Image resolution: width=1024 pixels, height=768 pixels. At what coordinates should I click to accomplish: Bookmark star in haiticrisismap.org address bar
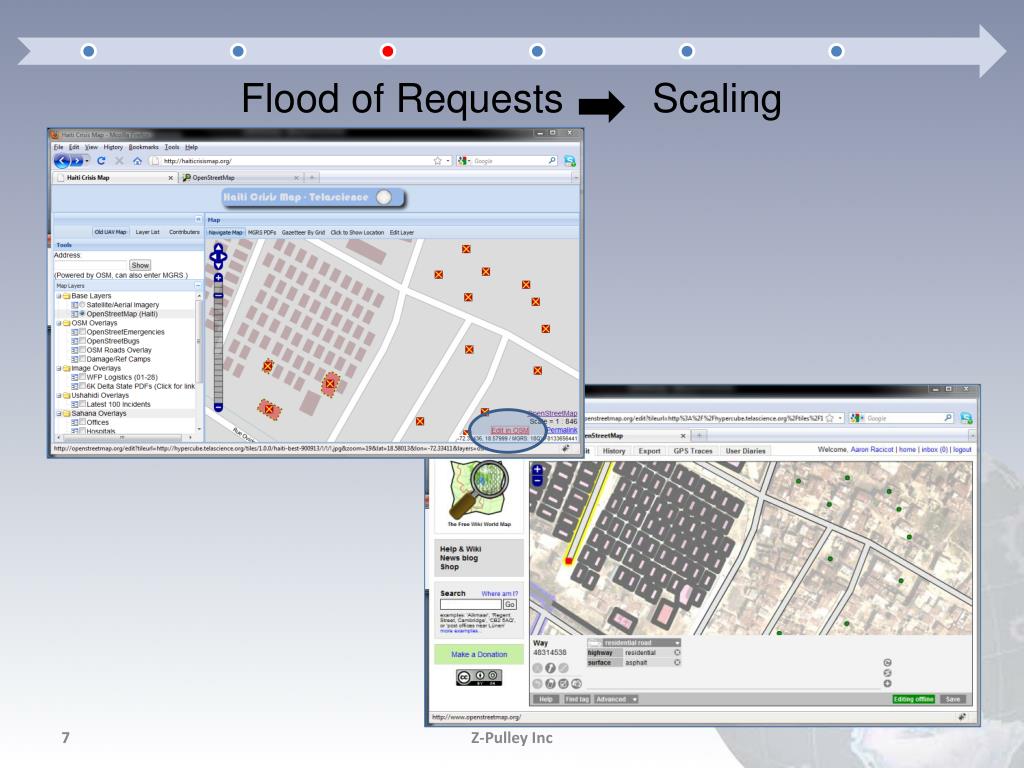click(x=437, y=161)
